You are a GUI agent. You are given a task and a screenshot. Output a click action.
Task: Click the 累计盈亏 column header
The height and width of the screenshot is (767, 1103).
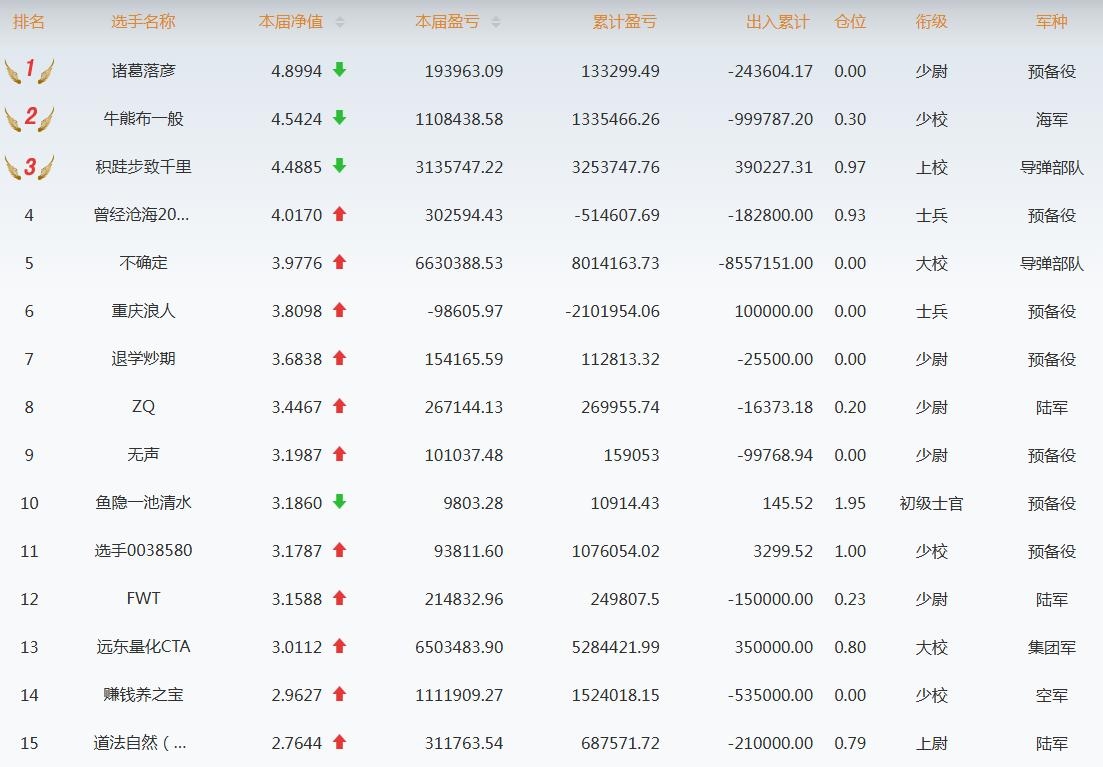pyautogui.click(x=624, y=22)
